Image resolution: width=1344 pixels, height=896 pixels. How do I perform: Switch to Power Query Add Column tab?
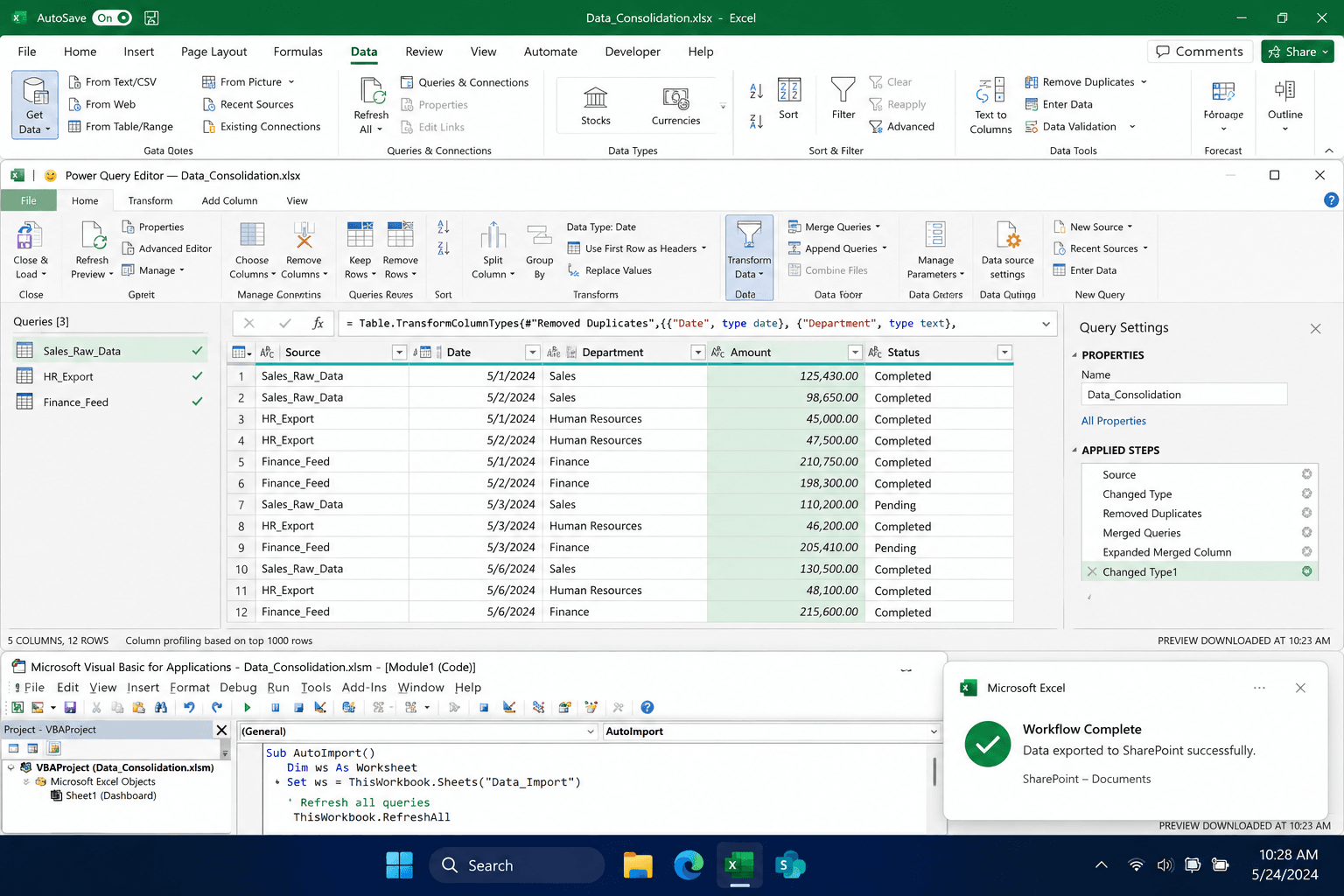pos(229,200)
